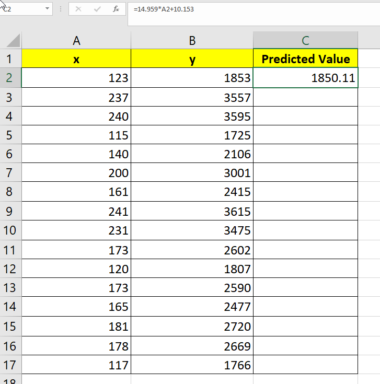Click the formula bar showing =14.959*A2+10.153

(x=253, y=13)
